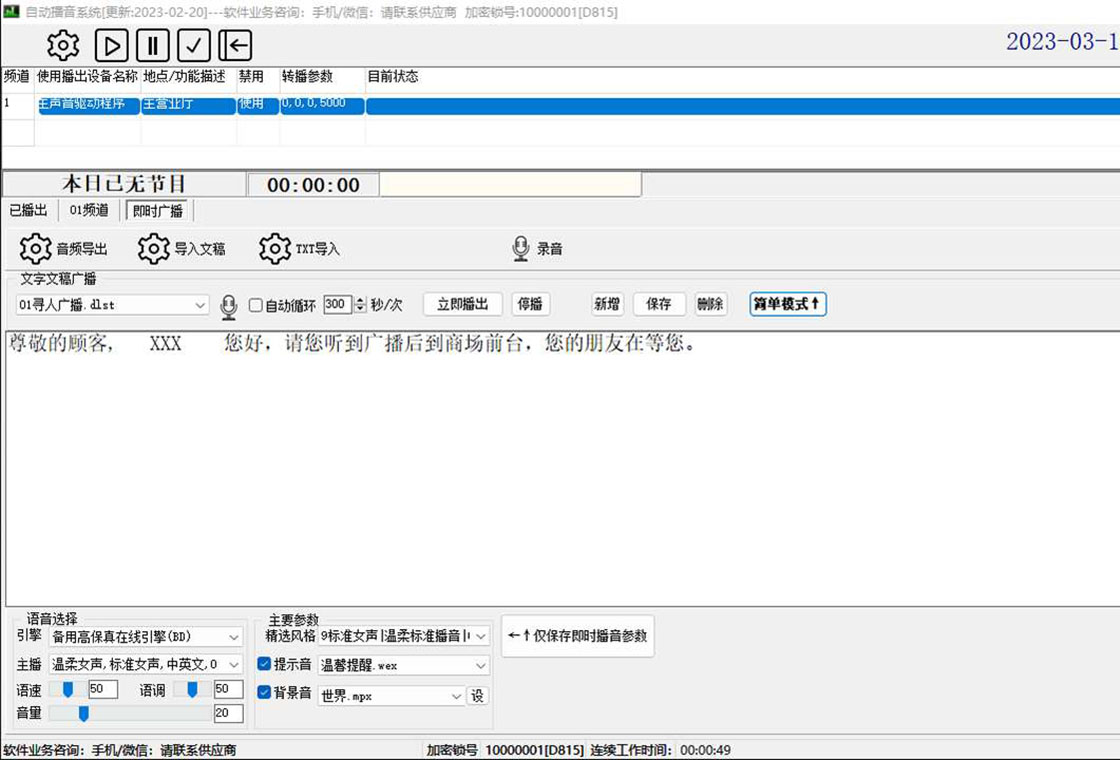This screenshot has width=1120, height=760.
Task: Open the 主播 voice dropdown
Action: [146, 664]
